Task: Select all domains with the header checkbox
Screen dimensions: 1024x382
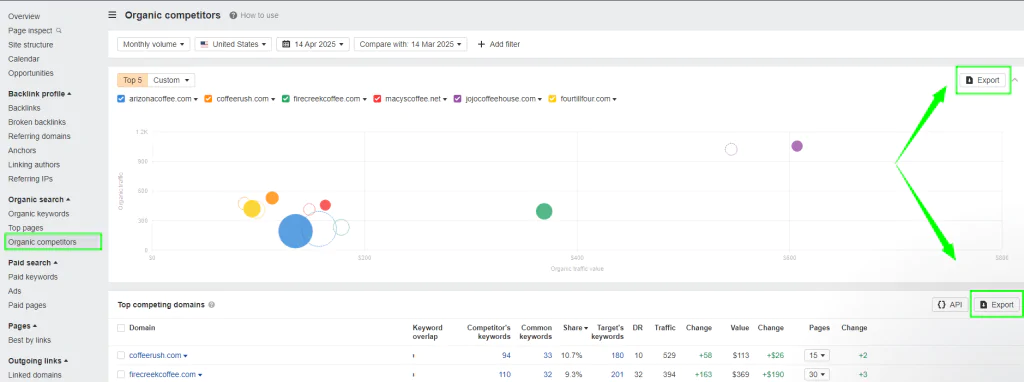Action: pyautogui.click(x=120, y=328)
